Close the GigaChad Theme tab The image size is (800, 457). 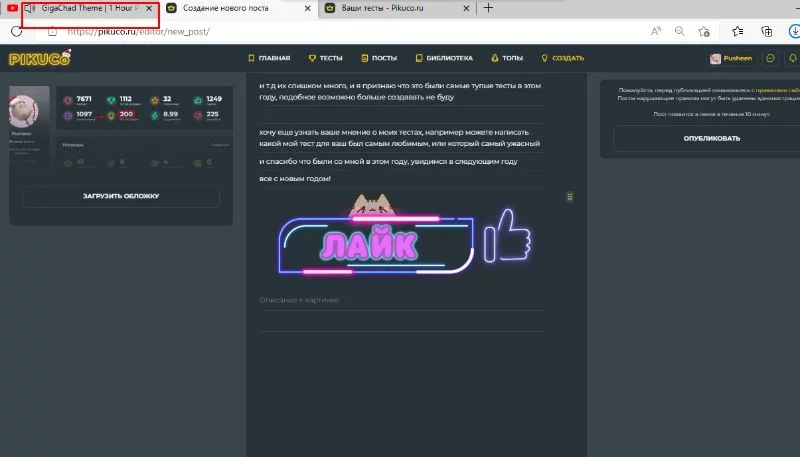[149, 8]
